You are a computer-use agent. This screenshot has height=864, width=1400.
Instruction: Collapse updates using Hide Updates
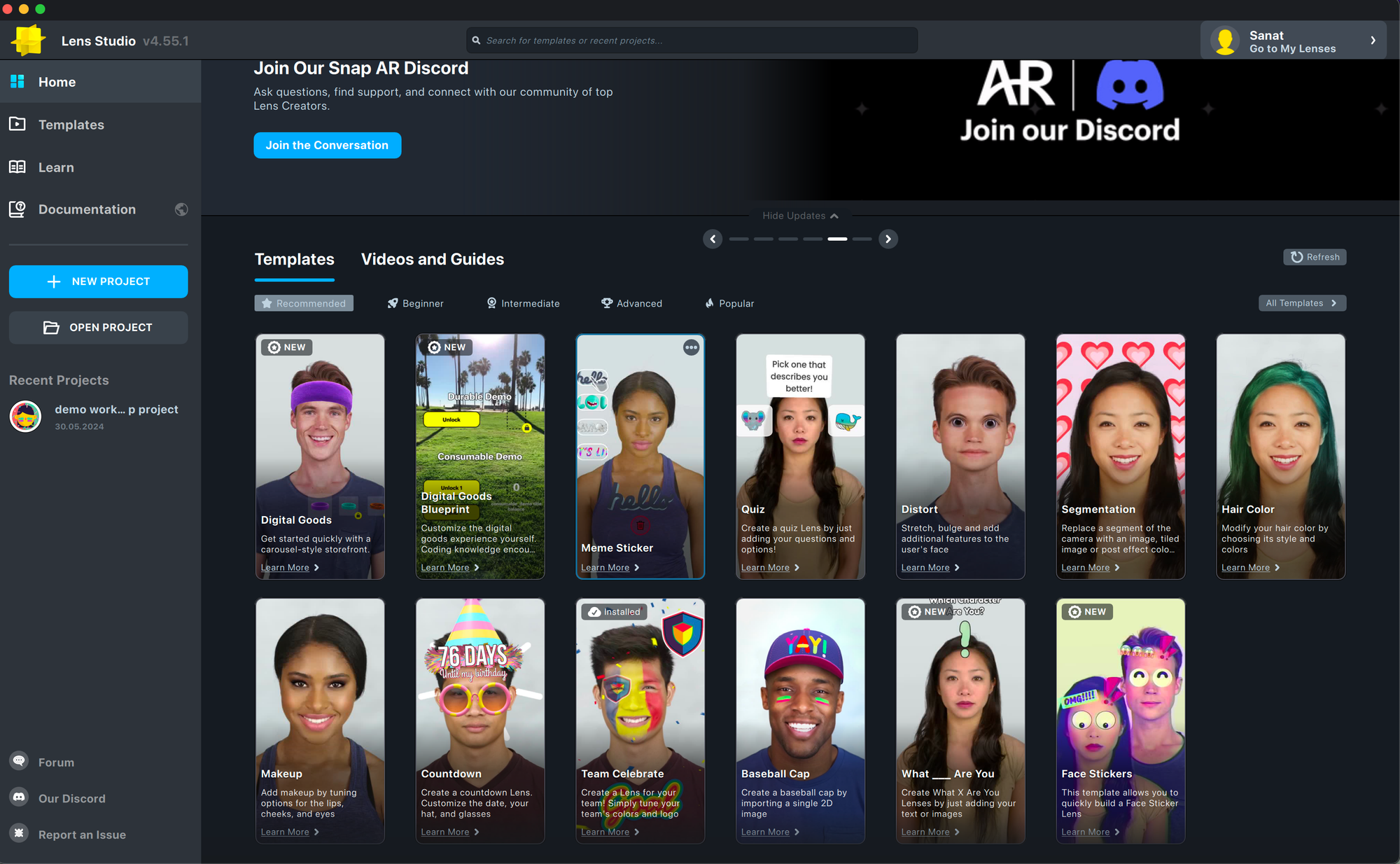coord(801,216)
